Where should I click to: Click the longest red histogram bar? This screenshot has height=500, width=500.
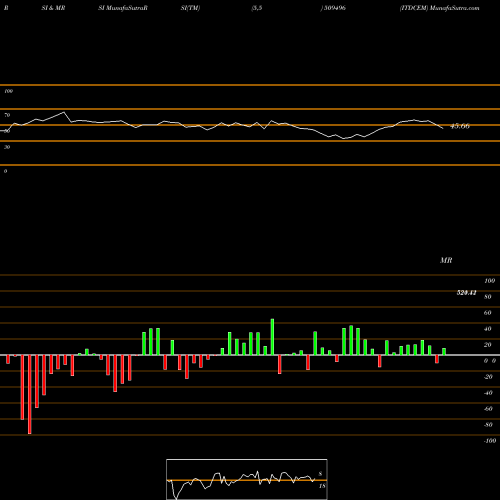30,394
